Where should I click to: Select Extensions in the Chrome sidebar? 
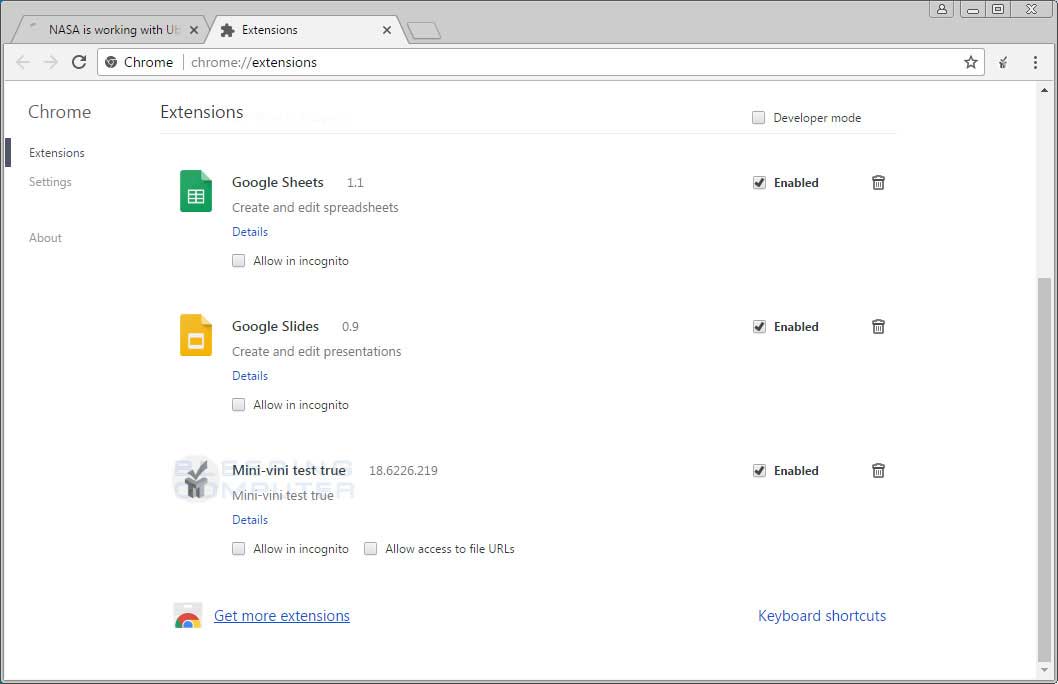point(57,153)
